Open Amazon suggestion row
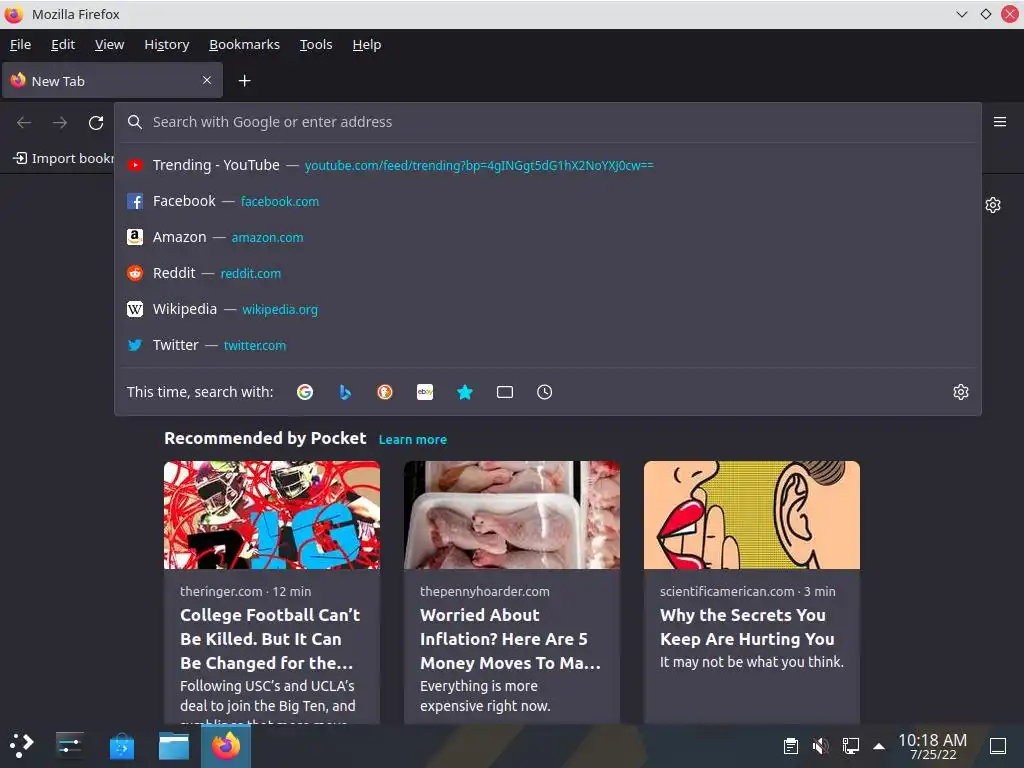Image resolution: width=1024 pixels, height=768 pixels. (547, 237)
